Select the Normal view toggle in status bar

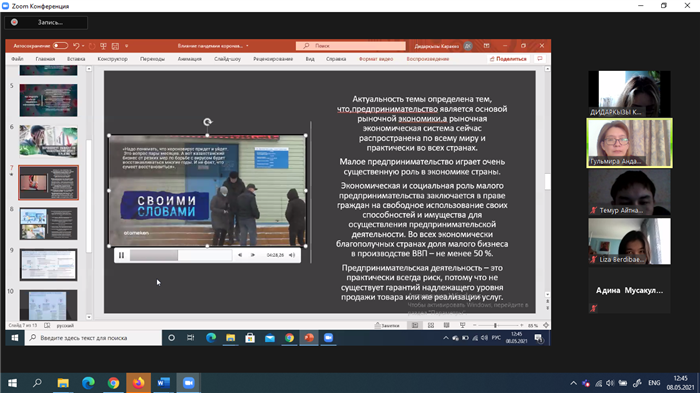(415, 325)
